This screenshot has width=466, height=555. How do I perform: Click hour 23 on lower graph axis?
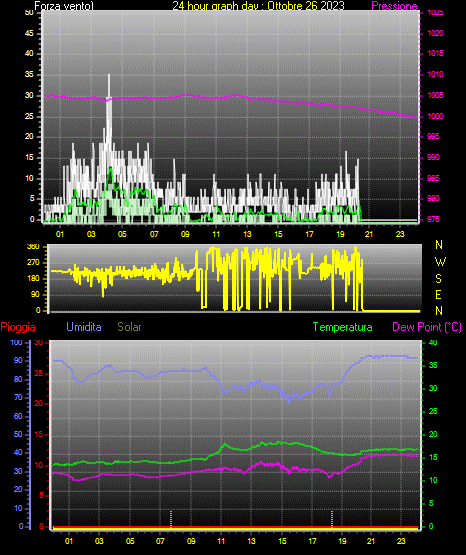(401, 541)
